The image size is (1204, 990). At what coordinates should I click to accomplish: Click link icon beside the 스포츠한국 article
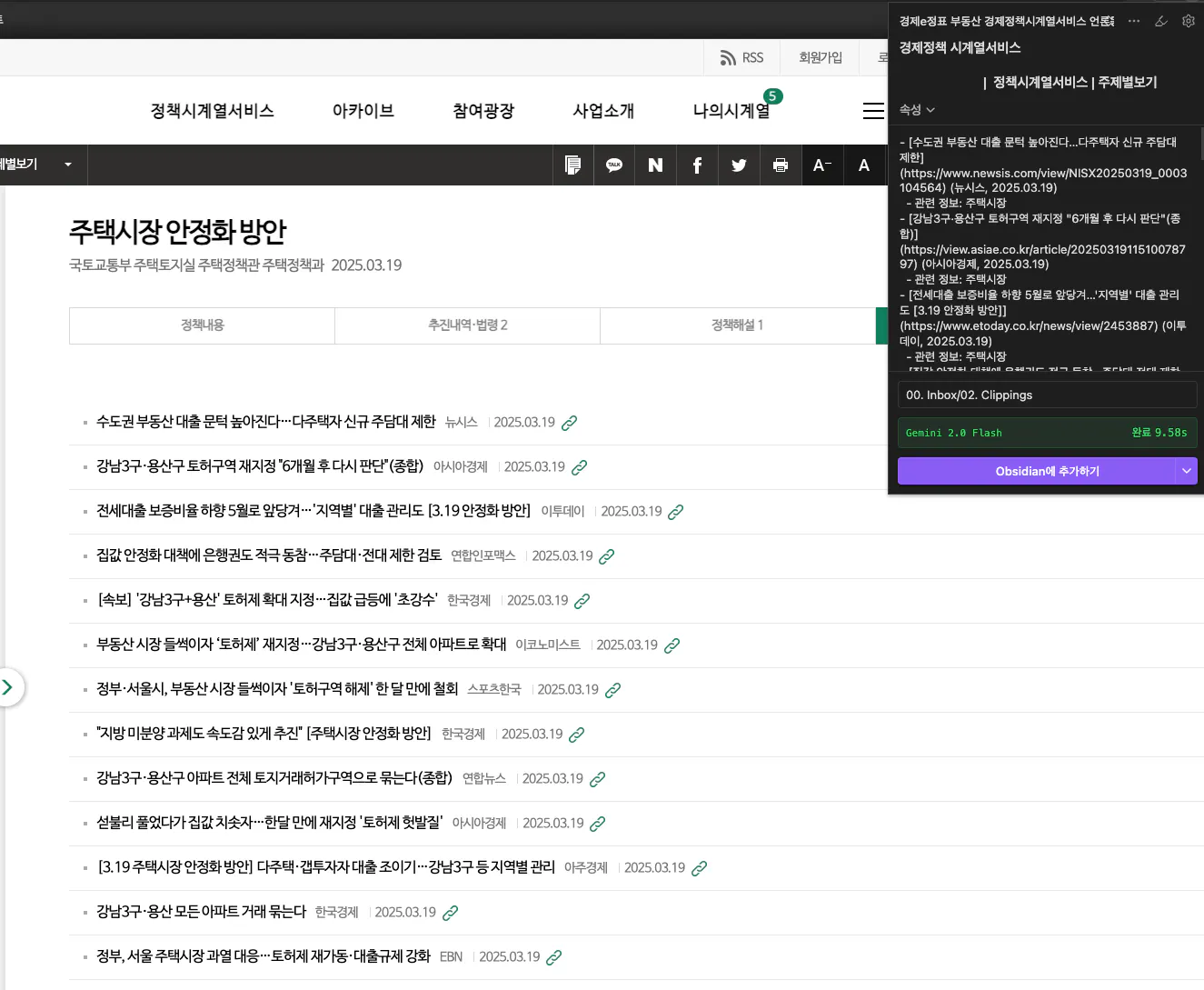point(613,690)
